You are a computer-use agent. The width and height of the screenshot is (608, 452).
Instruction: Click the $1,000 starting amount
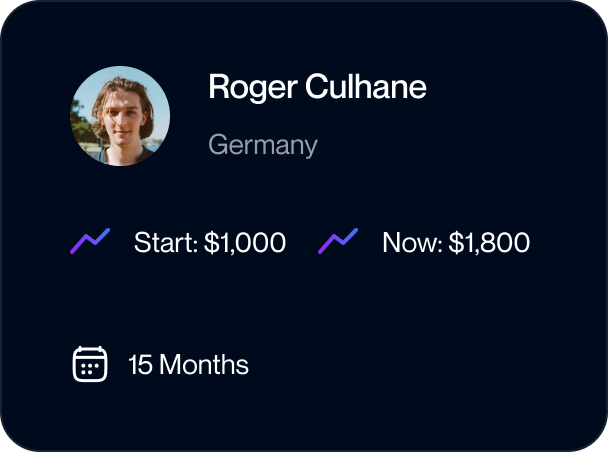point(245,243)
